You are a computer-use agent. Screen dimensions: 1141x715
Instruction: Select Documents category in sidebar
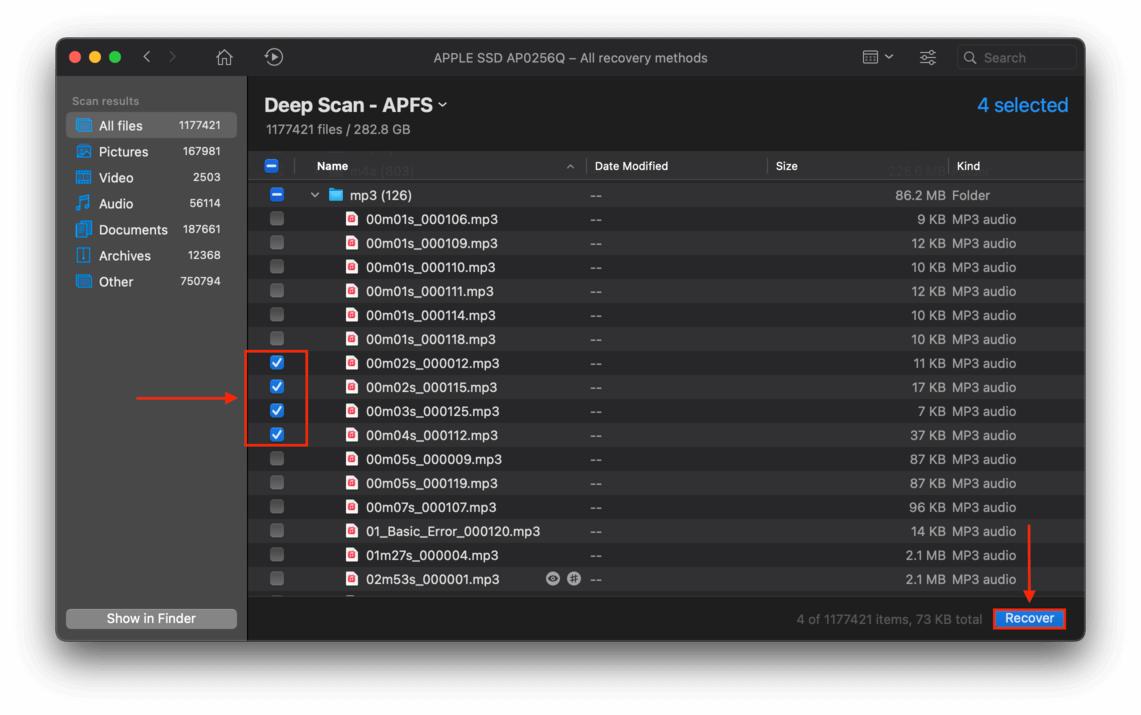pyautogui.click(x=151, y=229)
